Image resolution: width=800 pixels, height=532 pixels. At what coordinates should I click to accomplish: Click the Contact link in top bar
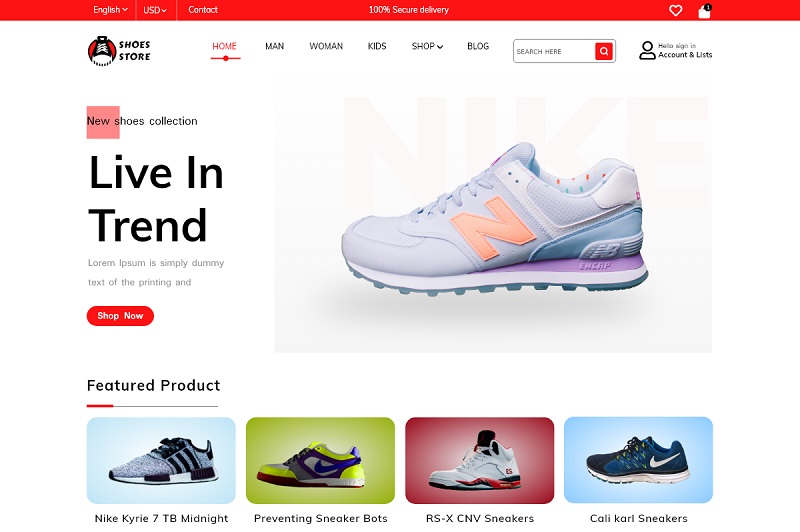(203, 10)
